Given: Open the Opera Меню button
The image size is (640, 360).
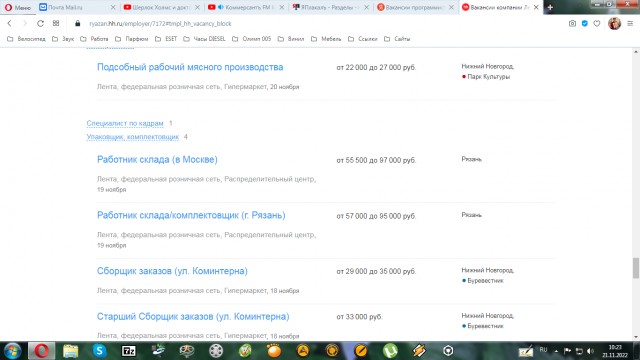Looking at the screenshot, I should coord(18,7).
